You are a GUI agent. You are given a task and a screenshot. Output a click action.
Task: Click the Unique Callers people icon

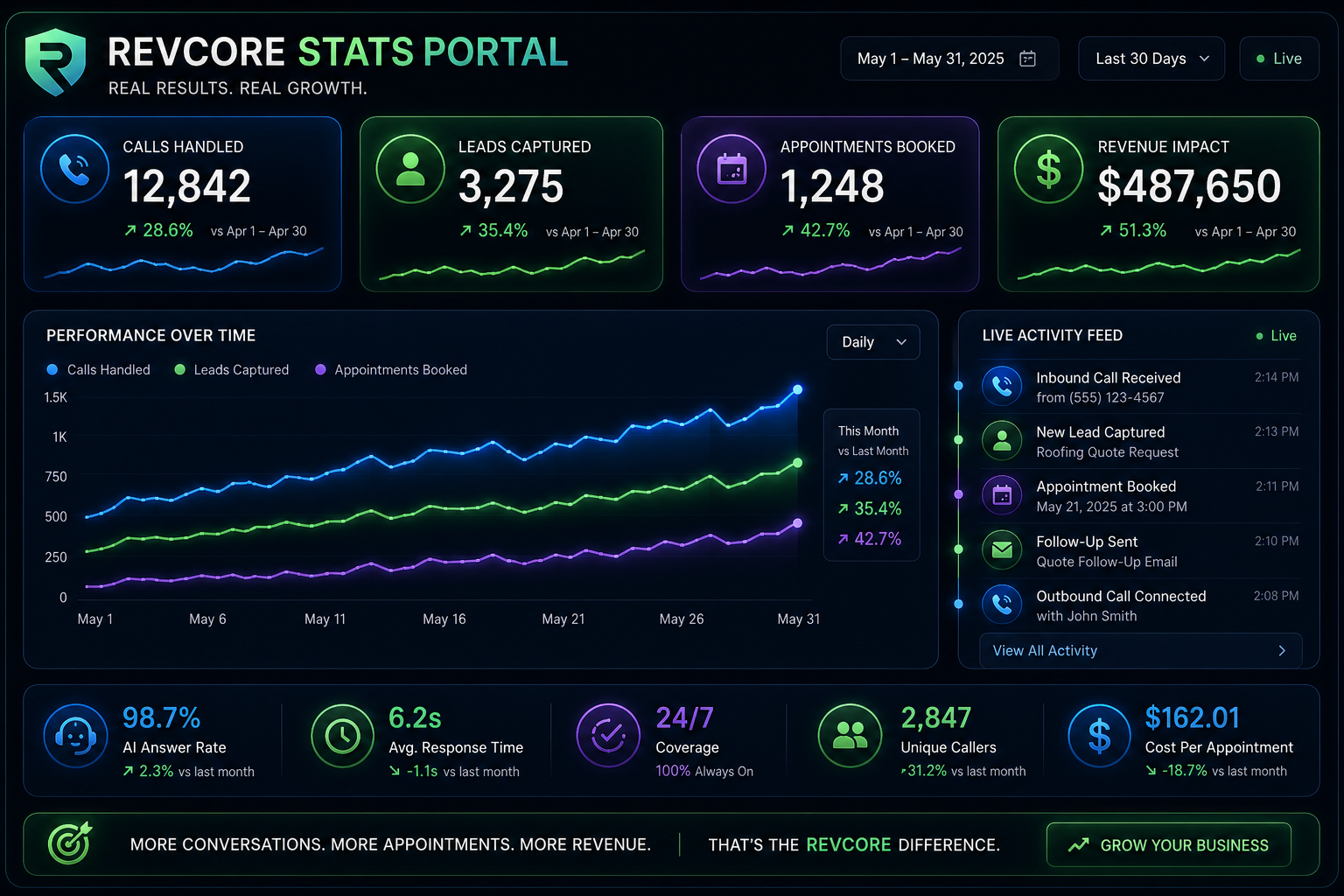850,736
